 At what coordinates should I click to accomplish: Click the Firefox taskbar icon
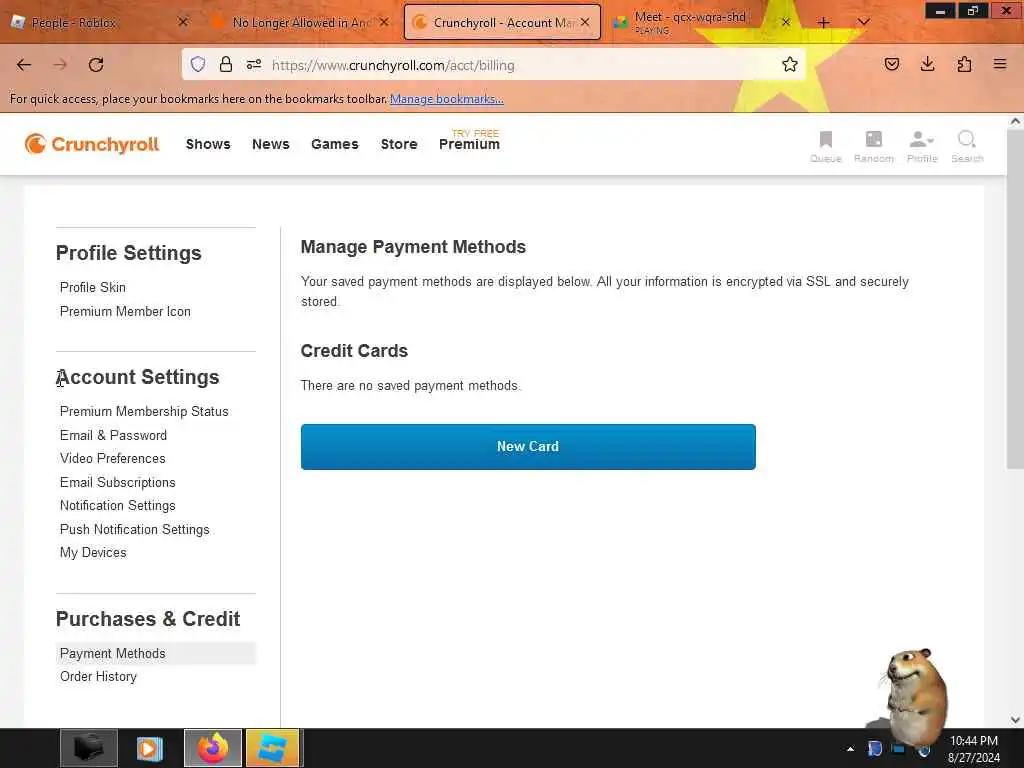coord(213,748)
